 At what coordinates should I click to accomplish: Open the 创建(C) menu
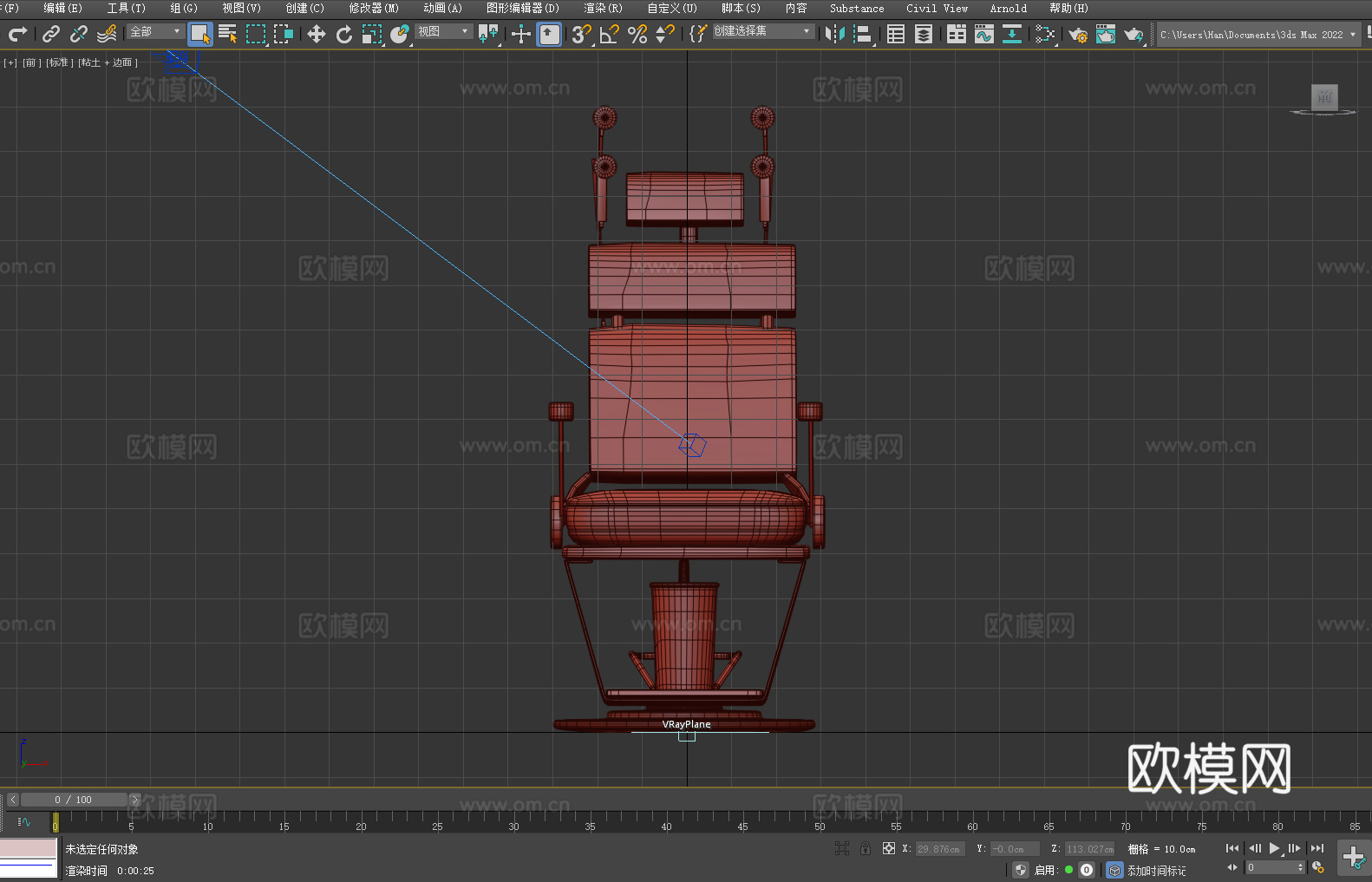(305, 9)
